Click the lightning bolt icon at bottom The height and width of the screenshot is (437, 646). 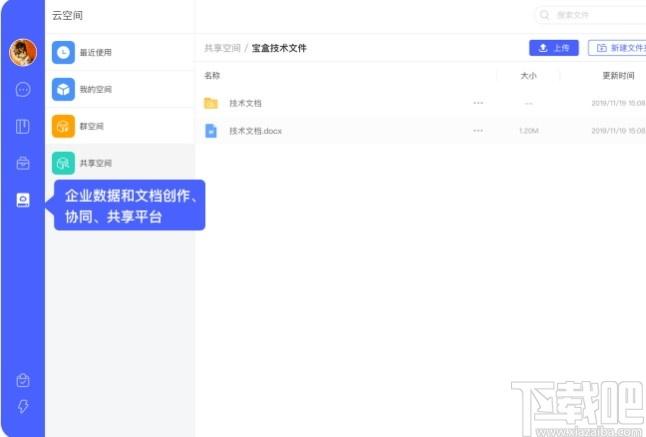(23, 406)
